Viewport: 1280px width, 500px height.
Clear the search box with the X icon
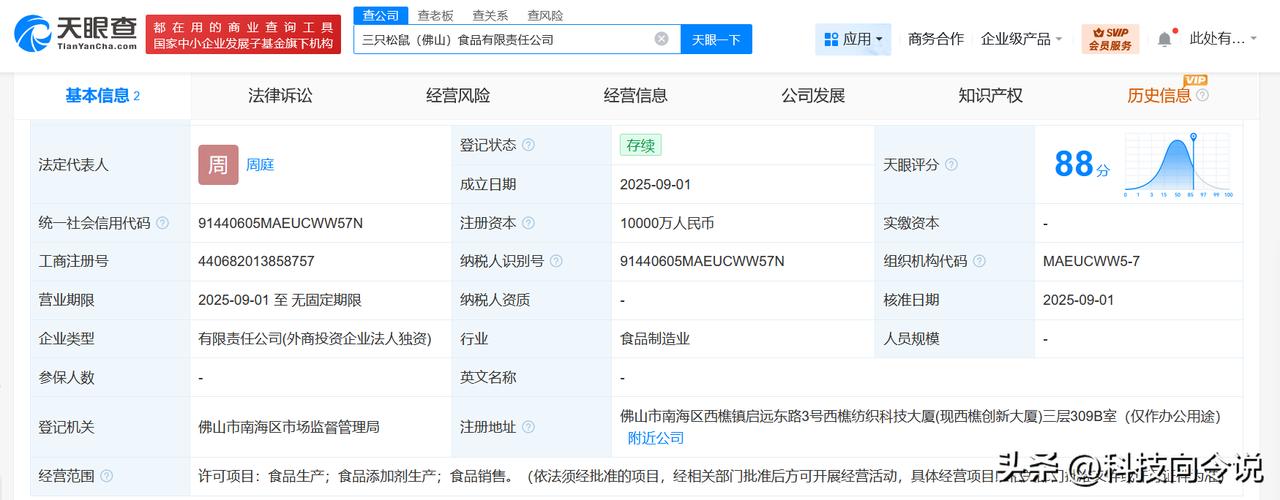click(662, 39)
